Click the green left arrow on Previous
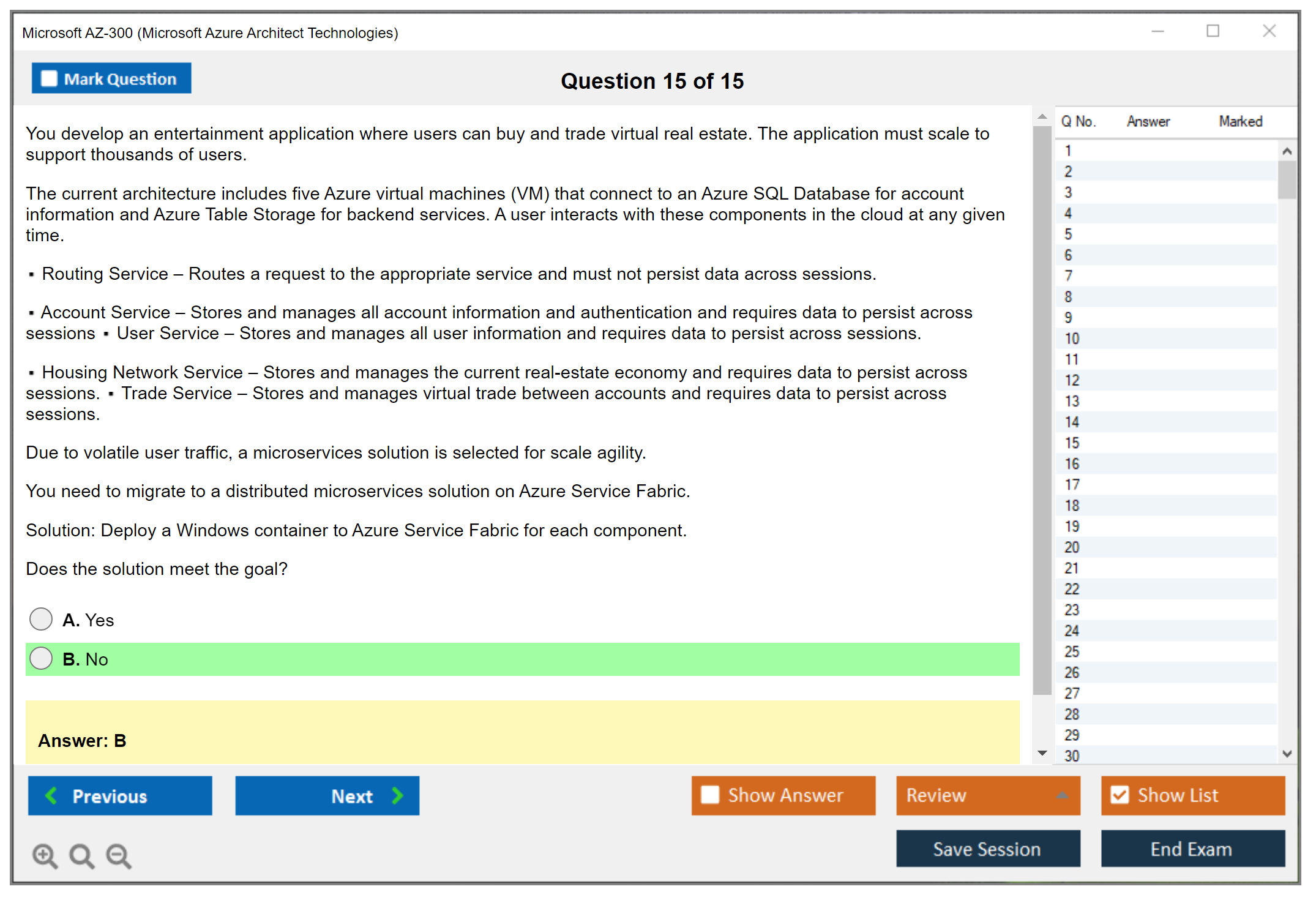This screenshot has height=900, width=1316. tap(51, 795)
